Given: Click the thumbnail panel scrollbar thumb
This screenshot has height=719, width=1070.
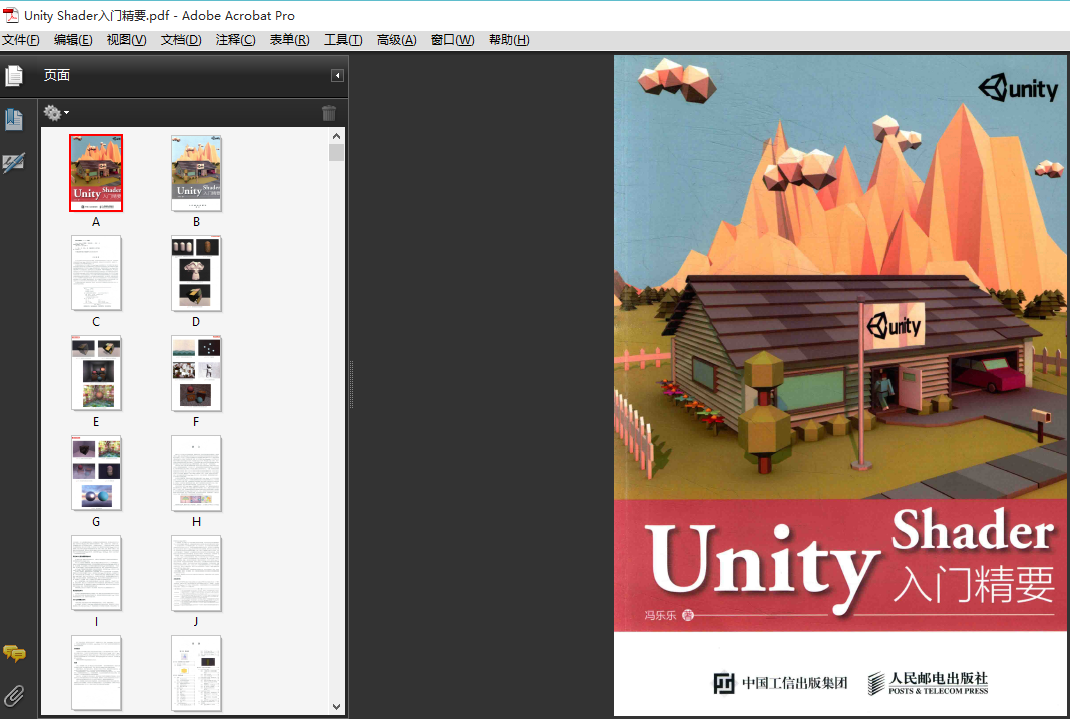Looking at the screenshot, I should [x=336, y=152].
